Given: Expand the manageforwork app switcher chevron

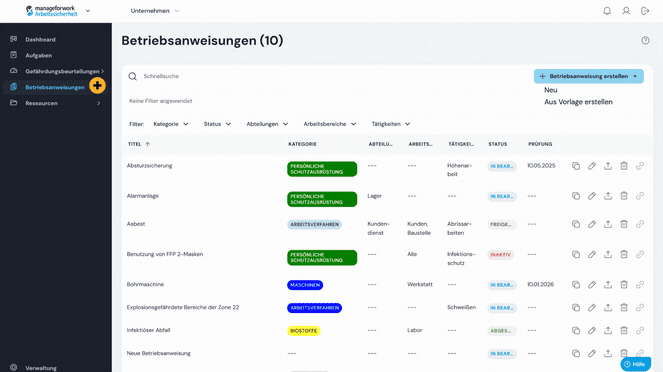Looking at the screenshot, I should (88, 11).
